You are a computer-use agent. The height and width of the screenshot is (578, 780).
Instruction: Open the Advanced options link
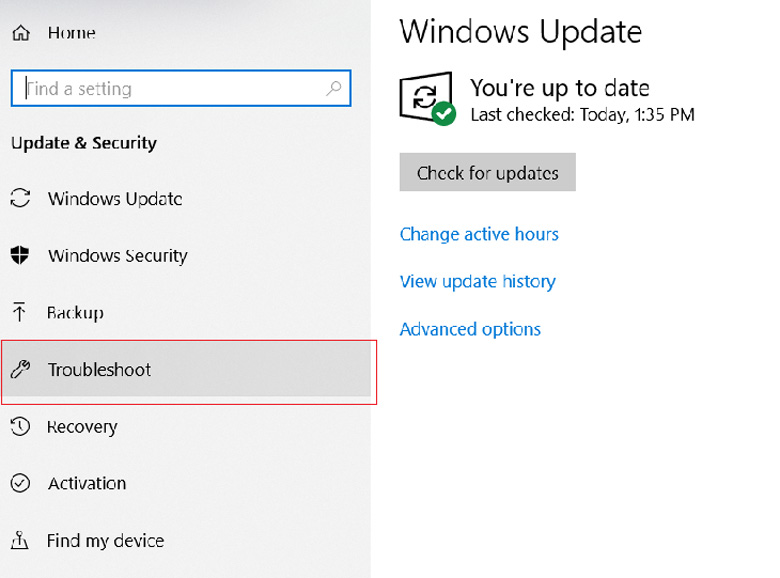[470, 329]
